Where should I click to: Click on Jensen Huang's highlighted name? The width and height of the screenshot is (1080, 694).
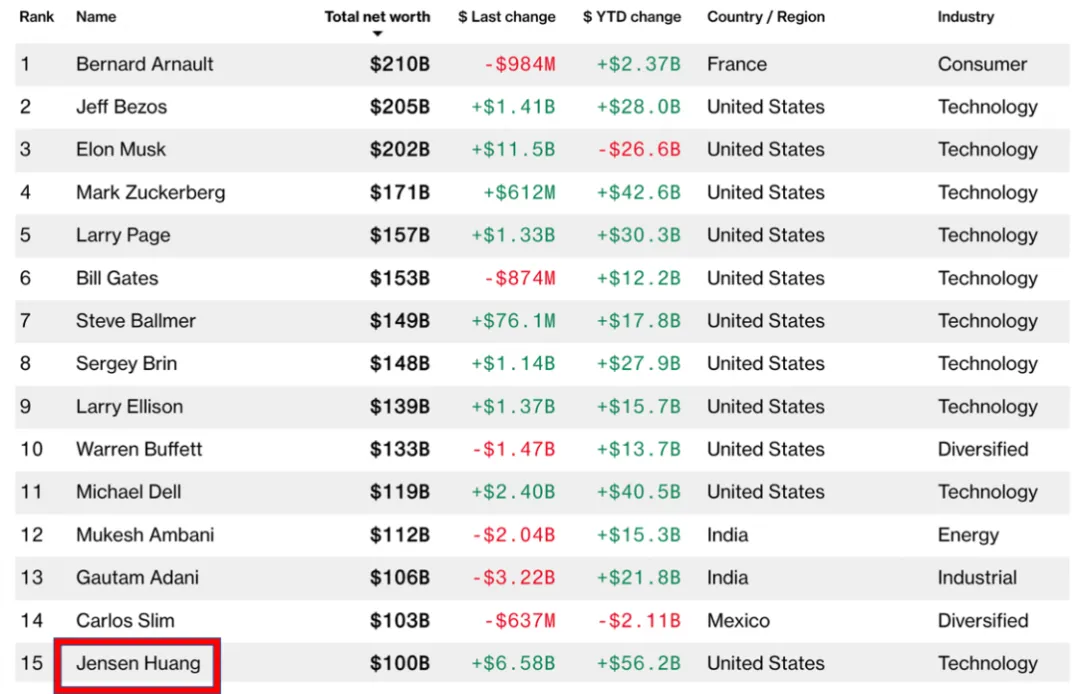138,663
